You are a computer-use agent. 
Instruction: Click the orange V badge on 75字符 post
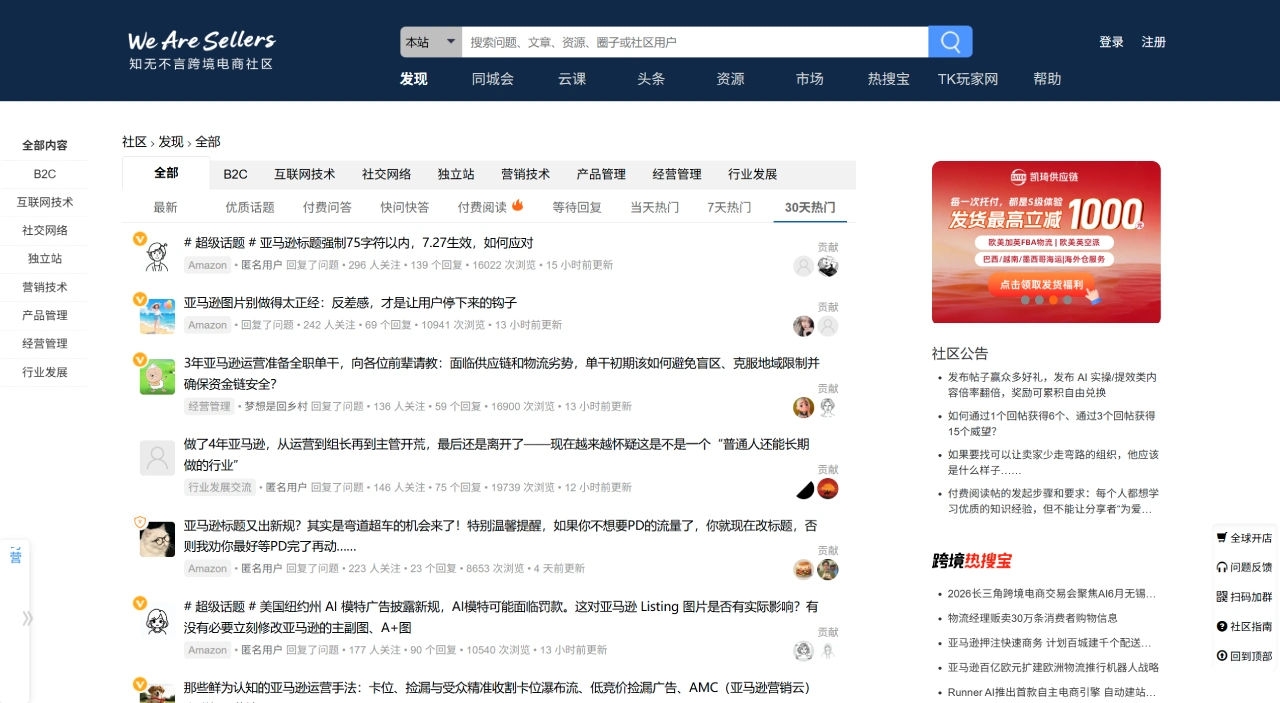(140, 239)
